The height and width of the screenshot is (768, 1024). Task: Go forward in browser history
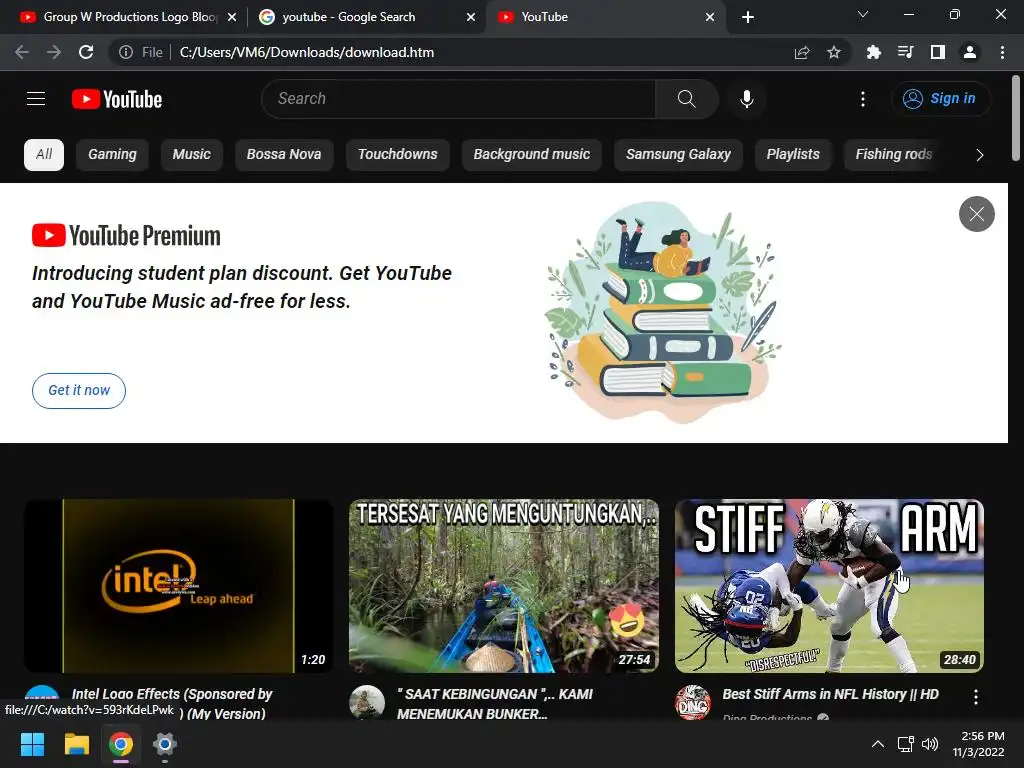tap(54, 52)
